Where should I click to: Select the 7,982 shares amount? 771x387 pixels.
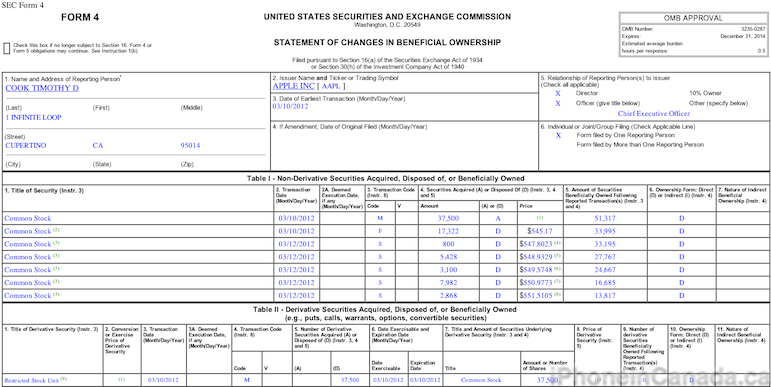tap(448, 283)
